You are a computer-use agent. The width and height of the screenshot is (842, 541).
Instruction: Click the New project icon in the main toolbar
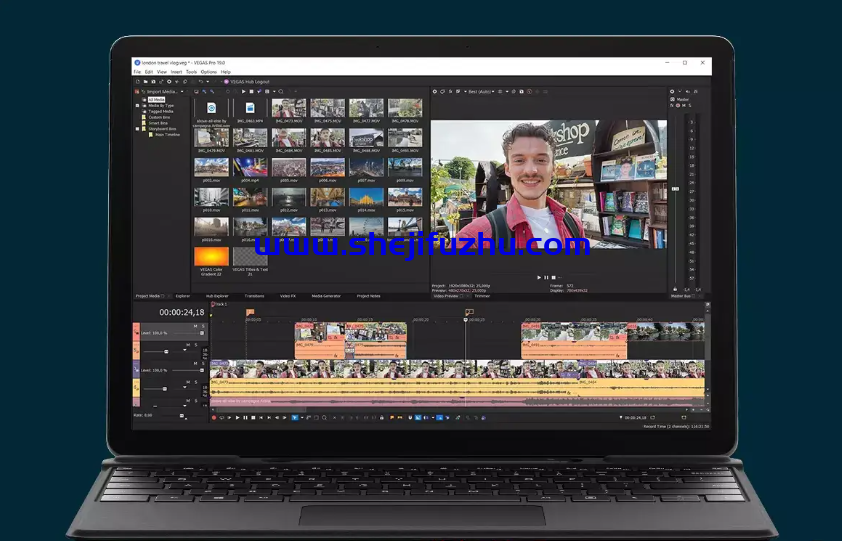(x=138, y=82)
